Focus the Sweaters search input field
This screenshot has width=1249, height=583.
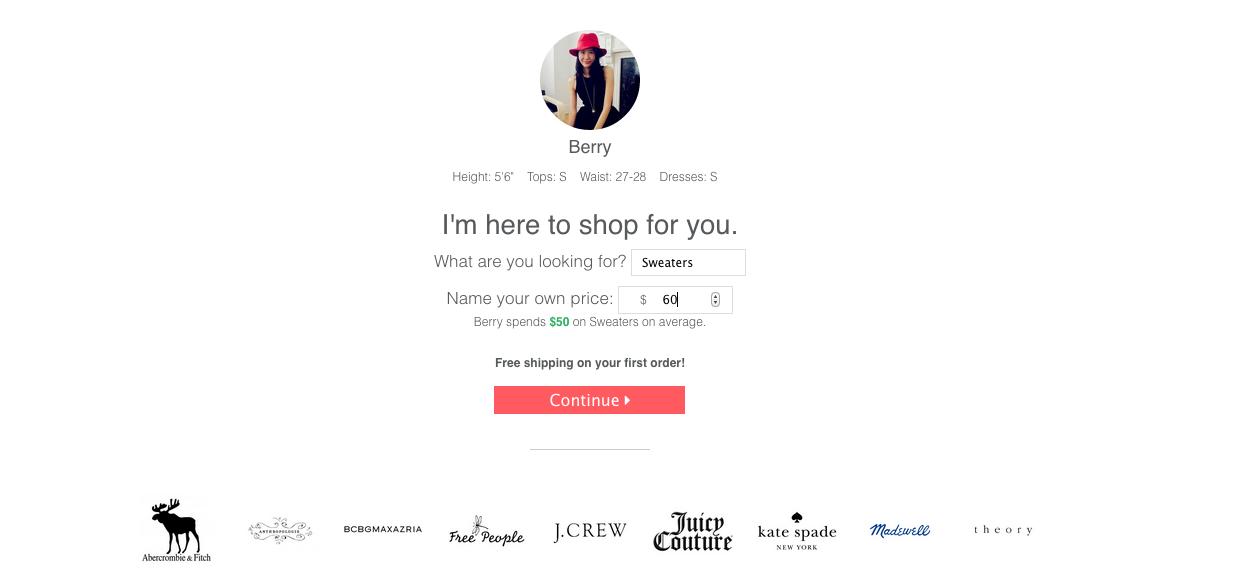pyautogui.click(x=688, y=262)
